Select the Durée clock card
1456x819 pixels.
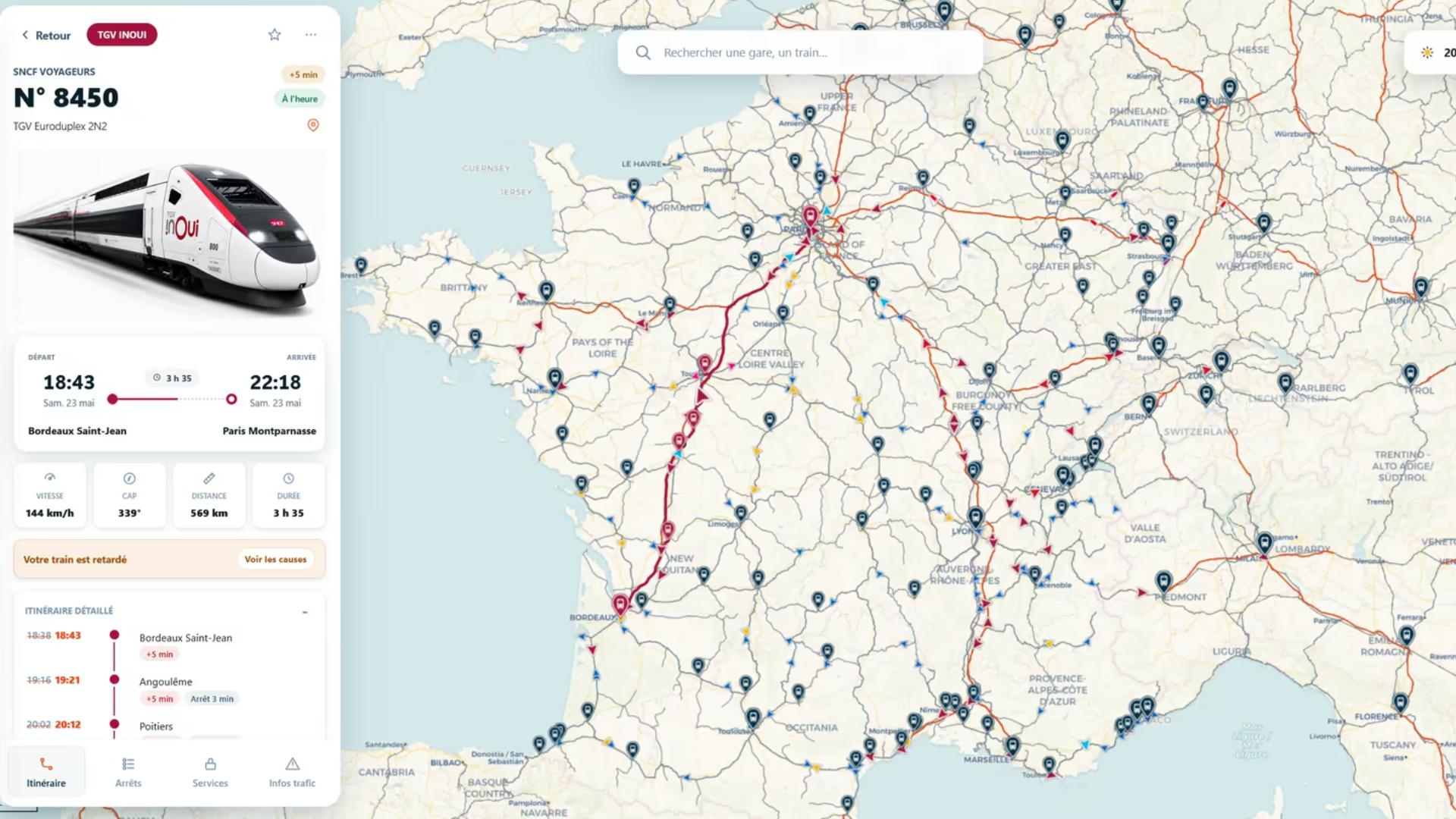click(289, 495)
